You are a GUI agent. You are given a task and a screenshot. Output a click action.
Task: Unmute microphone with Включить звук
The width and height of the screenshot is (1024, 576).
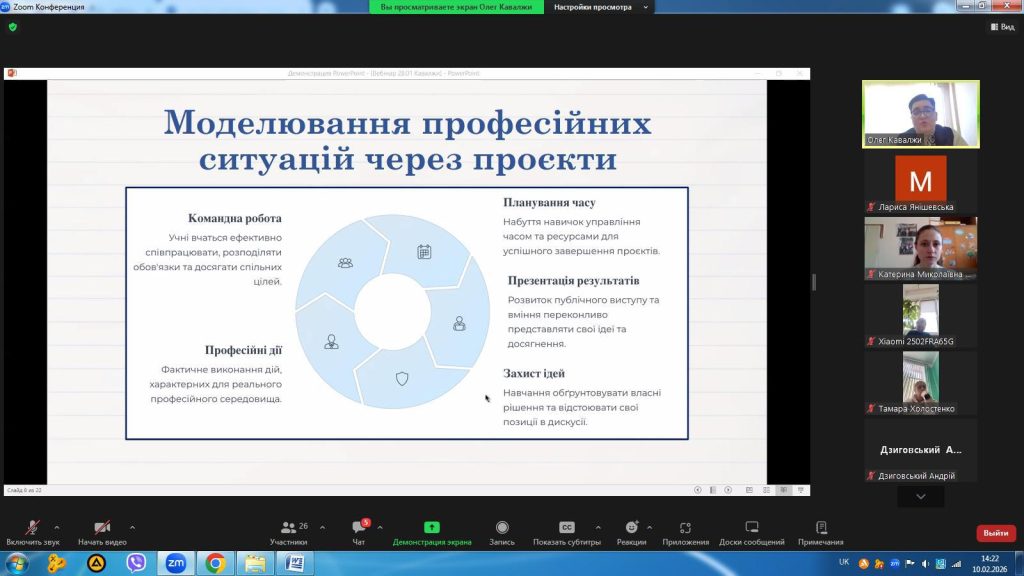(32, 528)
